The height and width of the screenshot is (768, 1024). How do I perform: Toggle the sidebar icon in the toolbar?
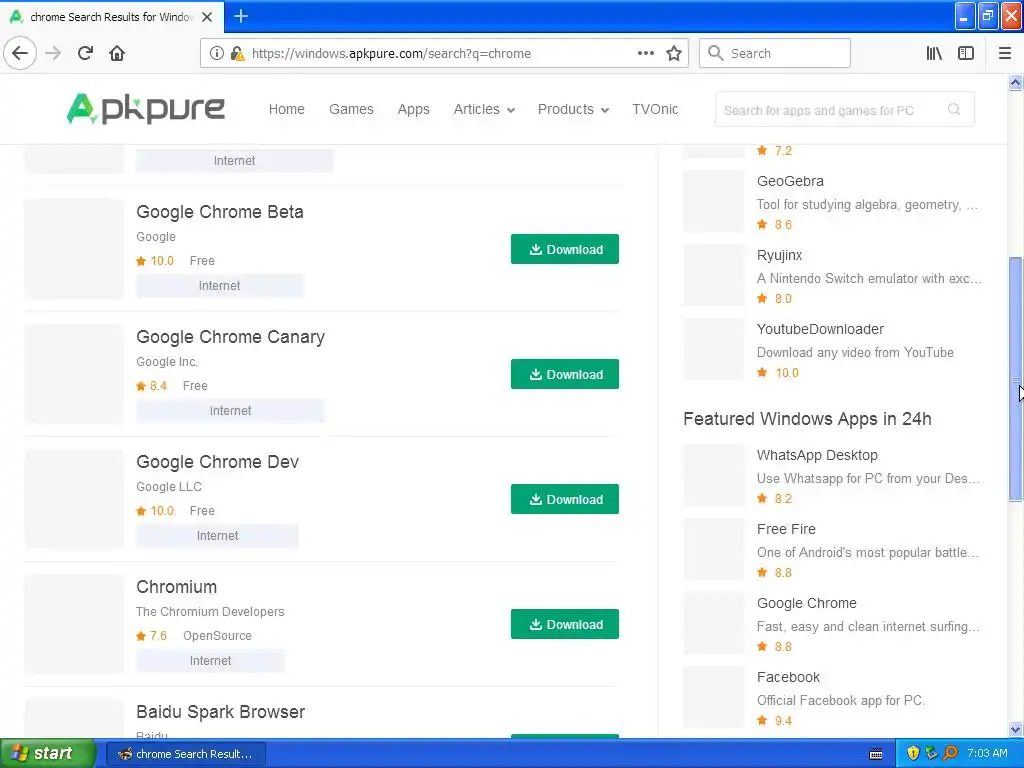coord(966,53)
